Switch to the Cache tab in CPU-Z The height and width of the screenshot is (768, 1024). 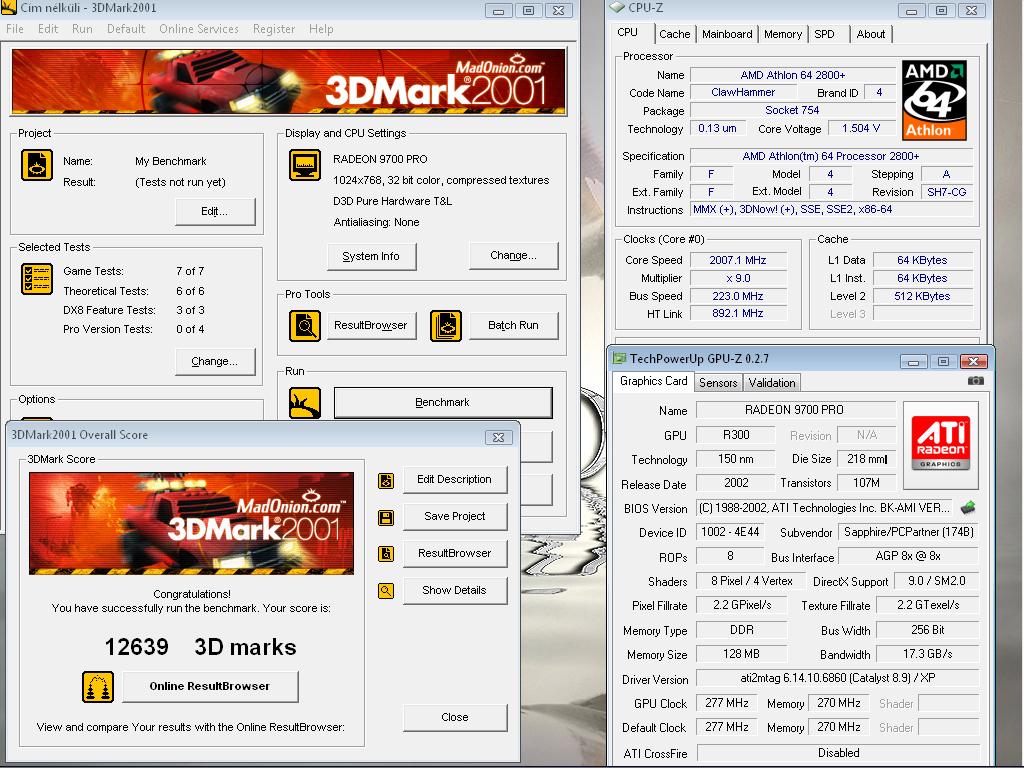coord(675,34)
